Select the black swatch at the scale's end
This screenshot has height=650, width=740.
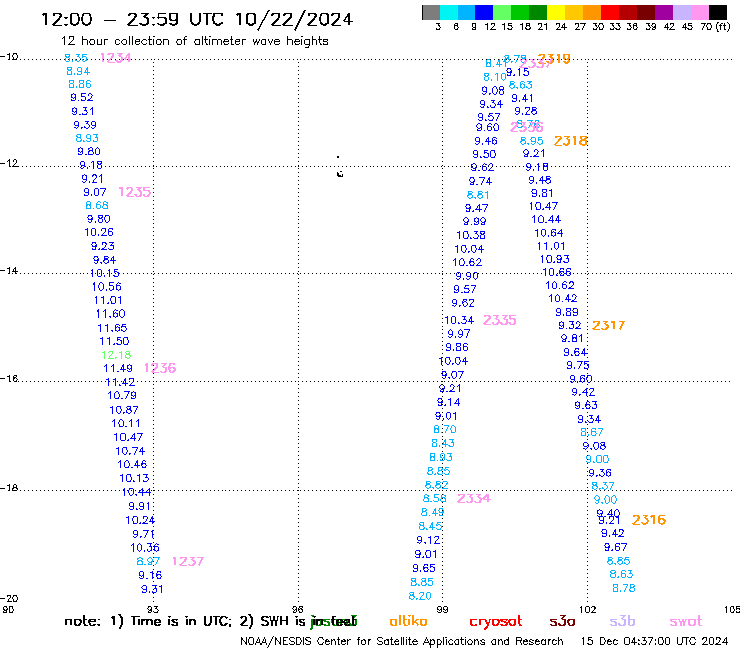pos(717,12)
